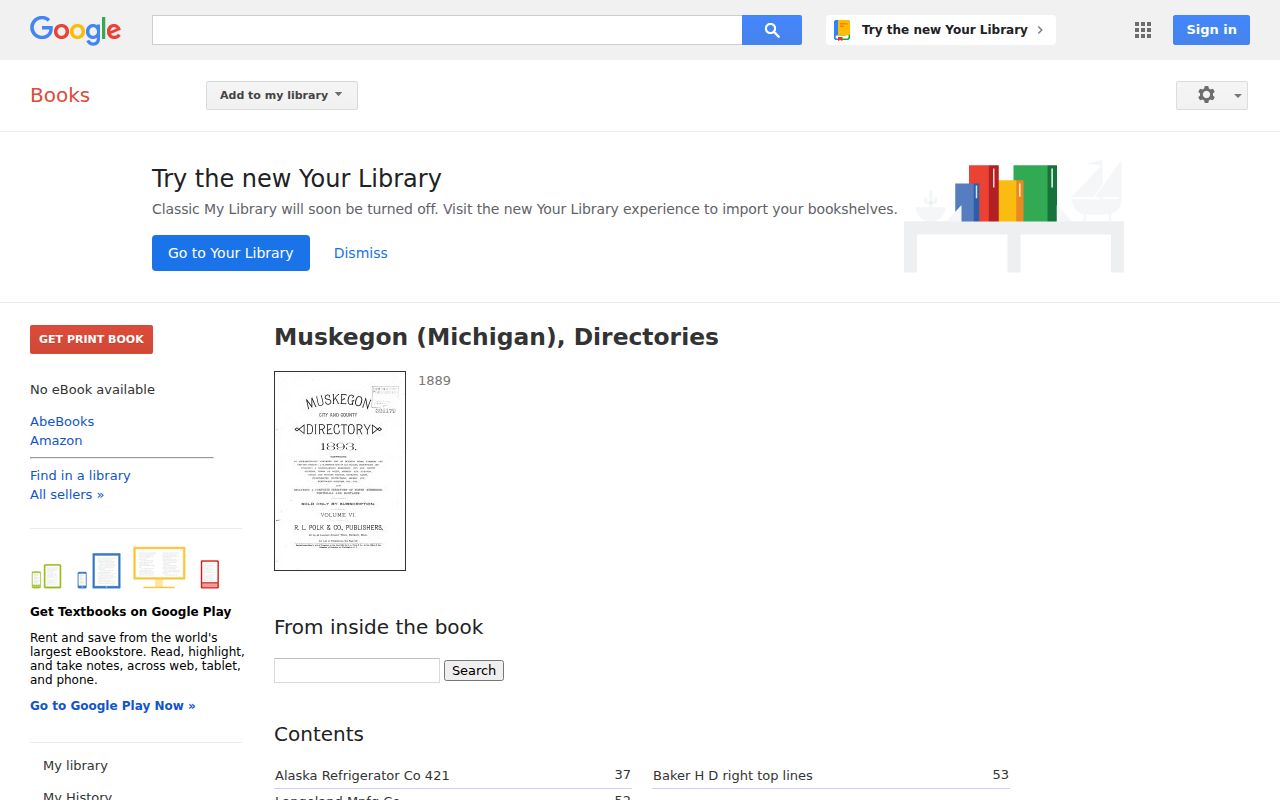Click the Get Textbooks on Google Play heading

(131, 611)
